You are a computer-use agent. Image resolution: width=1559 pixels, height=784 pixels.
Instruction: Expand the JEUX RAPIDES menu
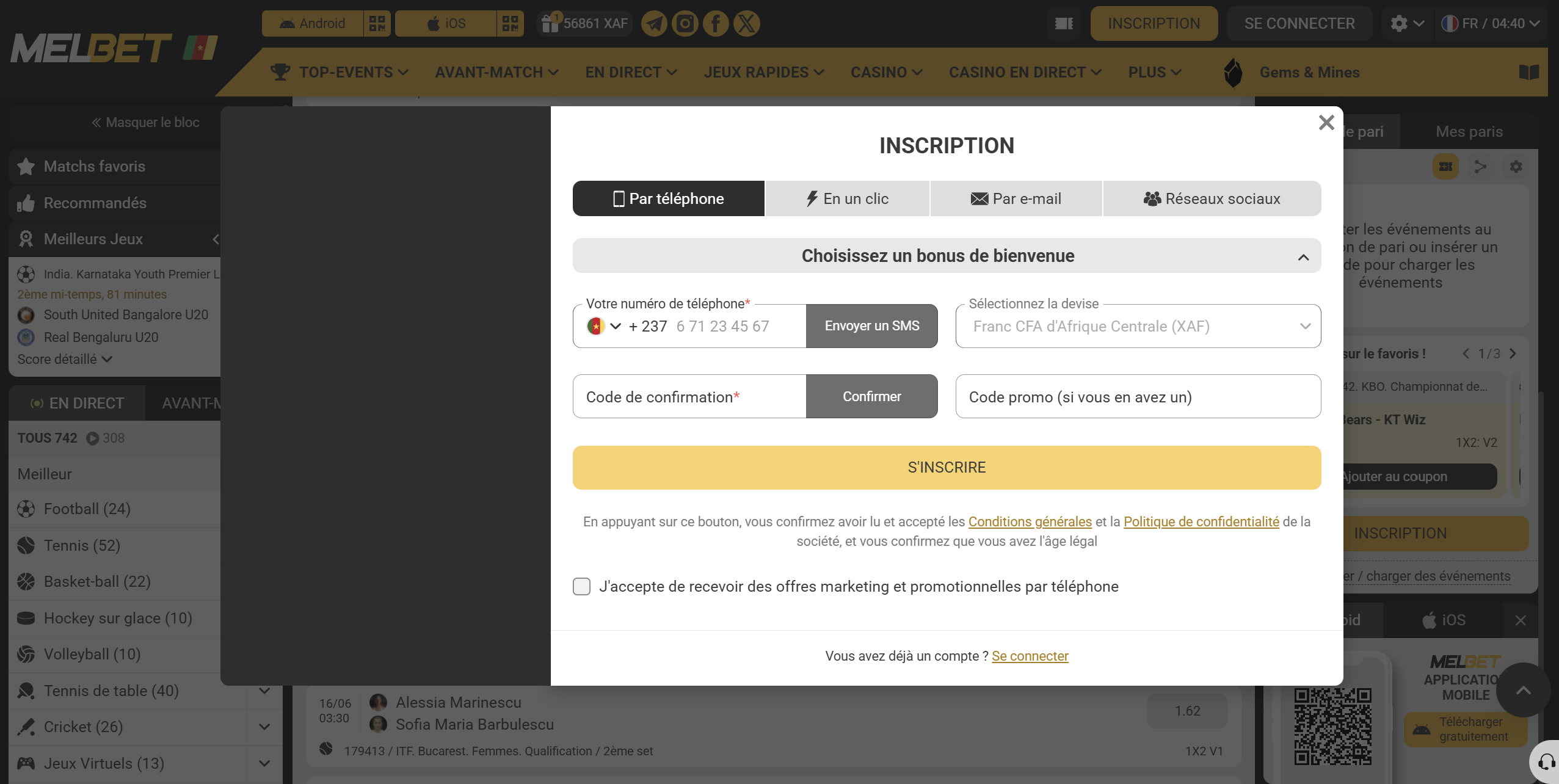pos(764,73)
